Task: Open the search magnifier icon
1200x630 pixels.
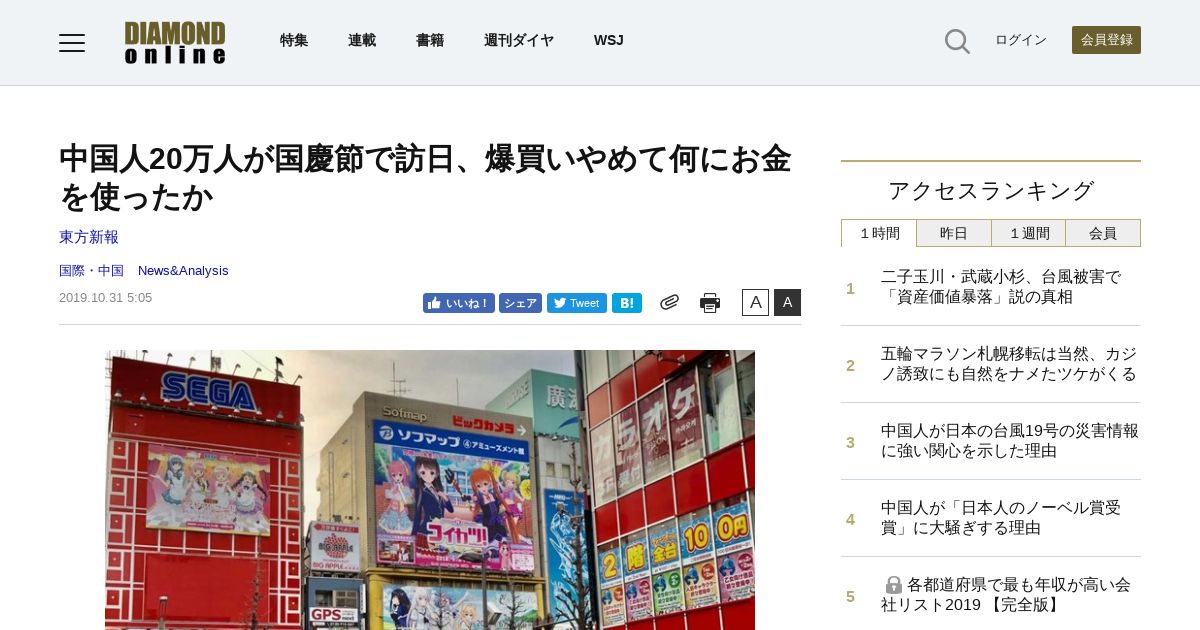Action: tap(957, 41)
